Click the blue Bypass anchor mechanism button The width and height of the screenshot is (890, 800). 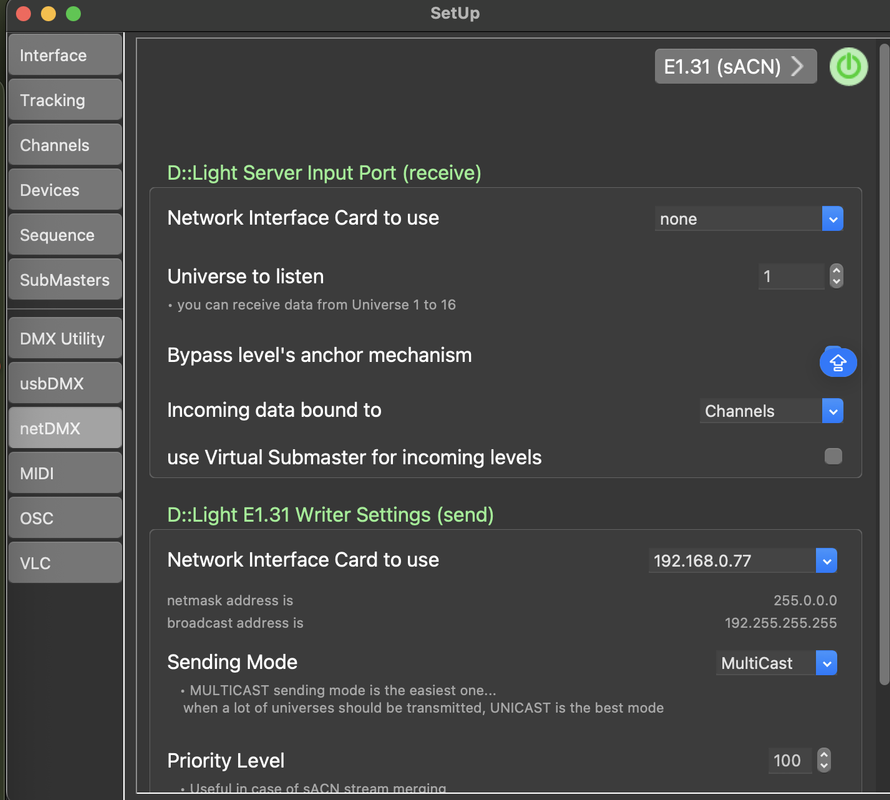tap(838, 362)
